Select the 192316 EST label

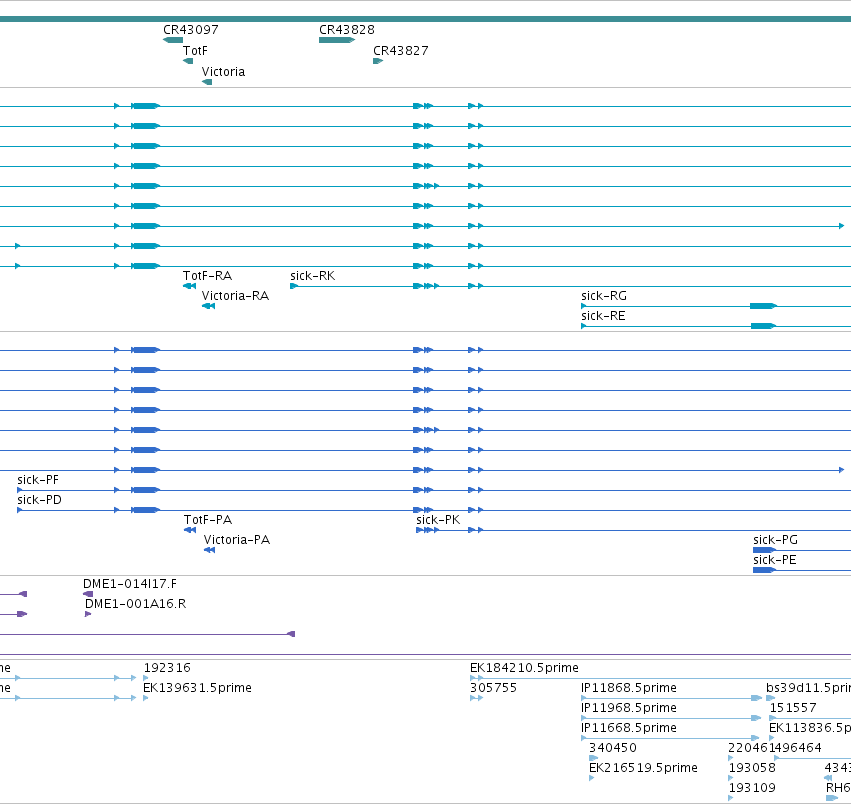(167, 668)
